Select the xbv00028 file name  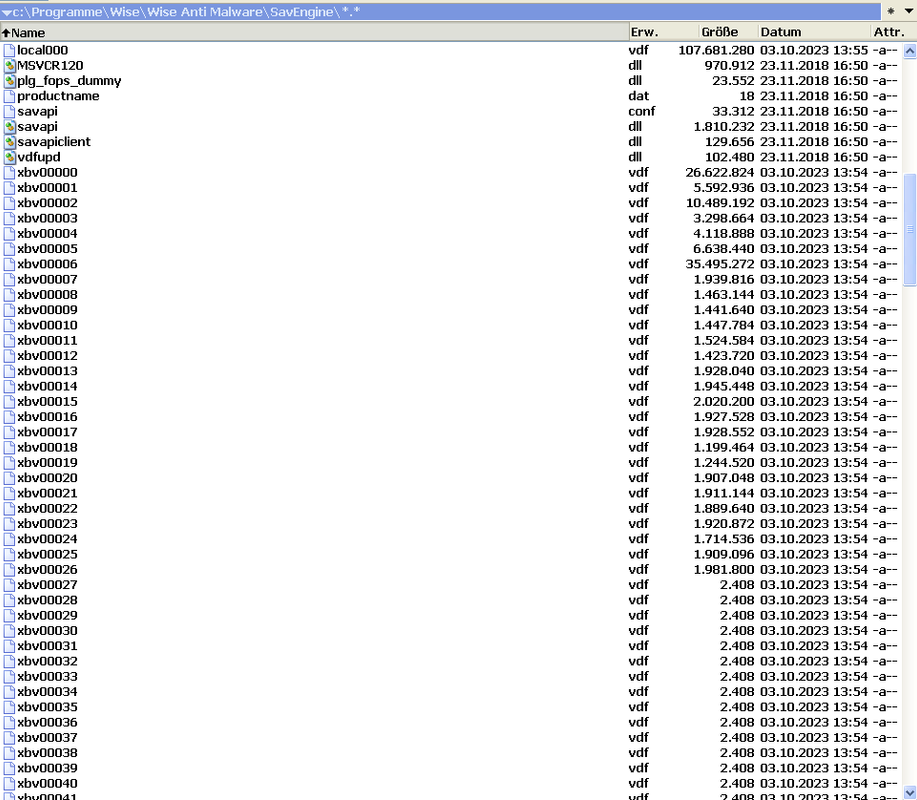(47, 600)
